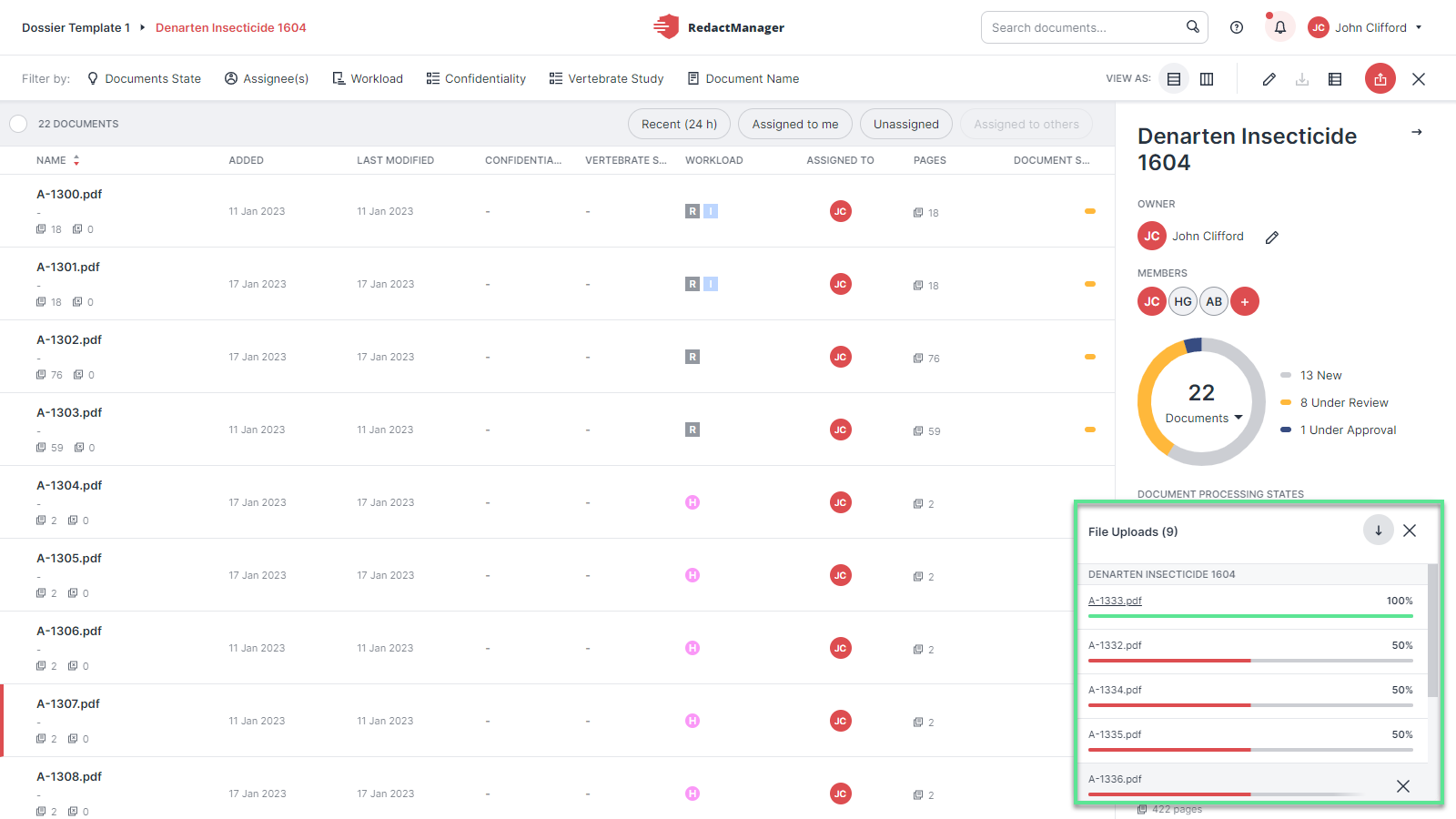Click the documents donut chart
Image resolution: width=1456 pixels, height=819 pixels.
[1201, 402]
